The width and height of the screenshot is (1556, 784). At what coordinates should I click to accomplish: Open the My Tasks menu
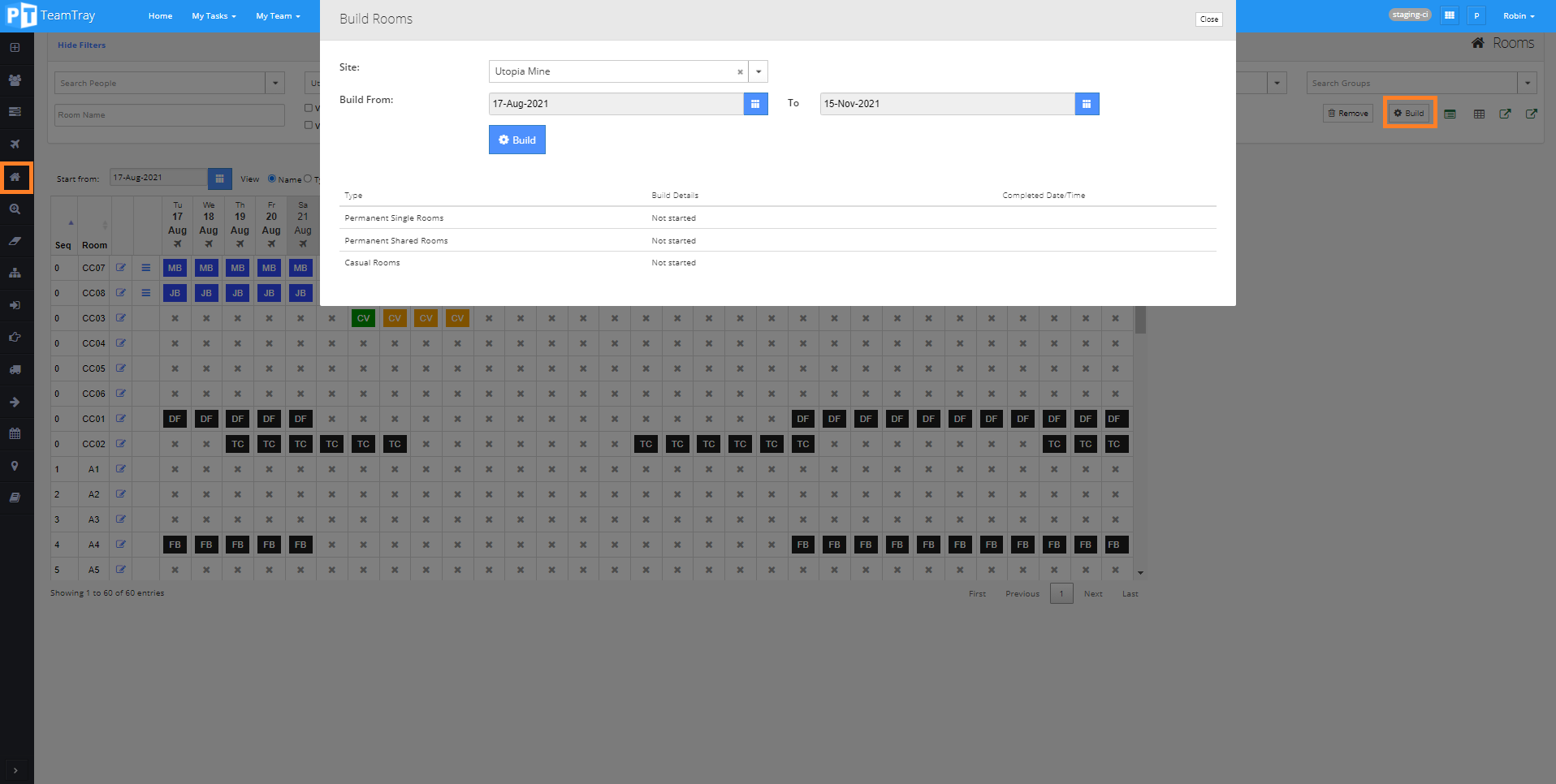[214, 16]
